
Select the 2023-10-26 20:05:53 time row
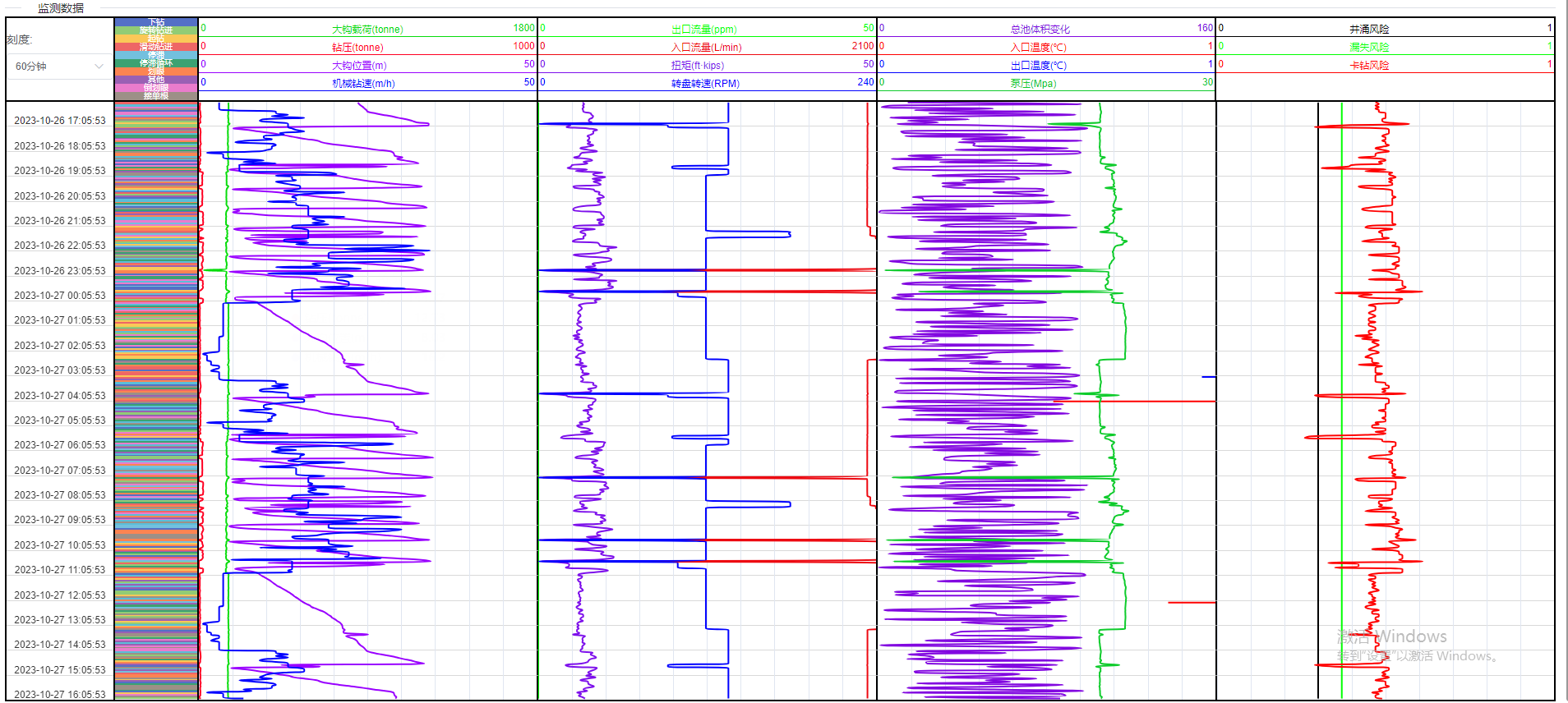60,196
